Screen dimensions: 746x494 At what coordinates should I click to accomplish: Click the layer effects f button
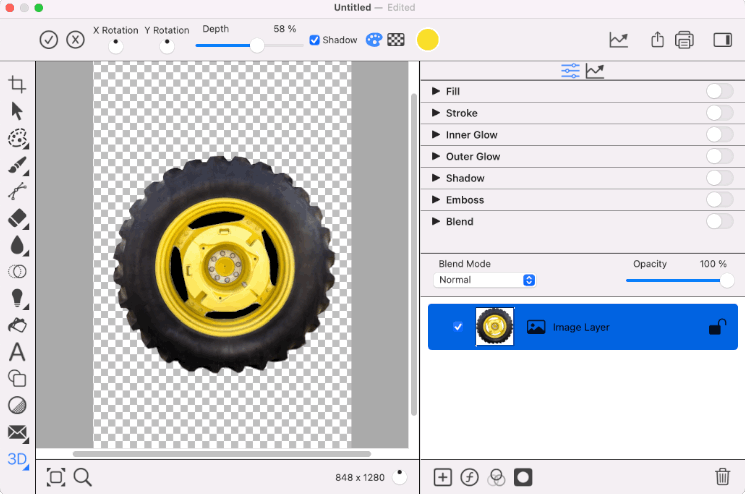[x=470, y=477]
